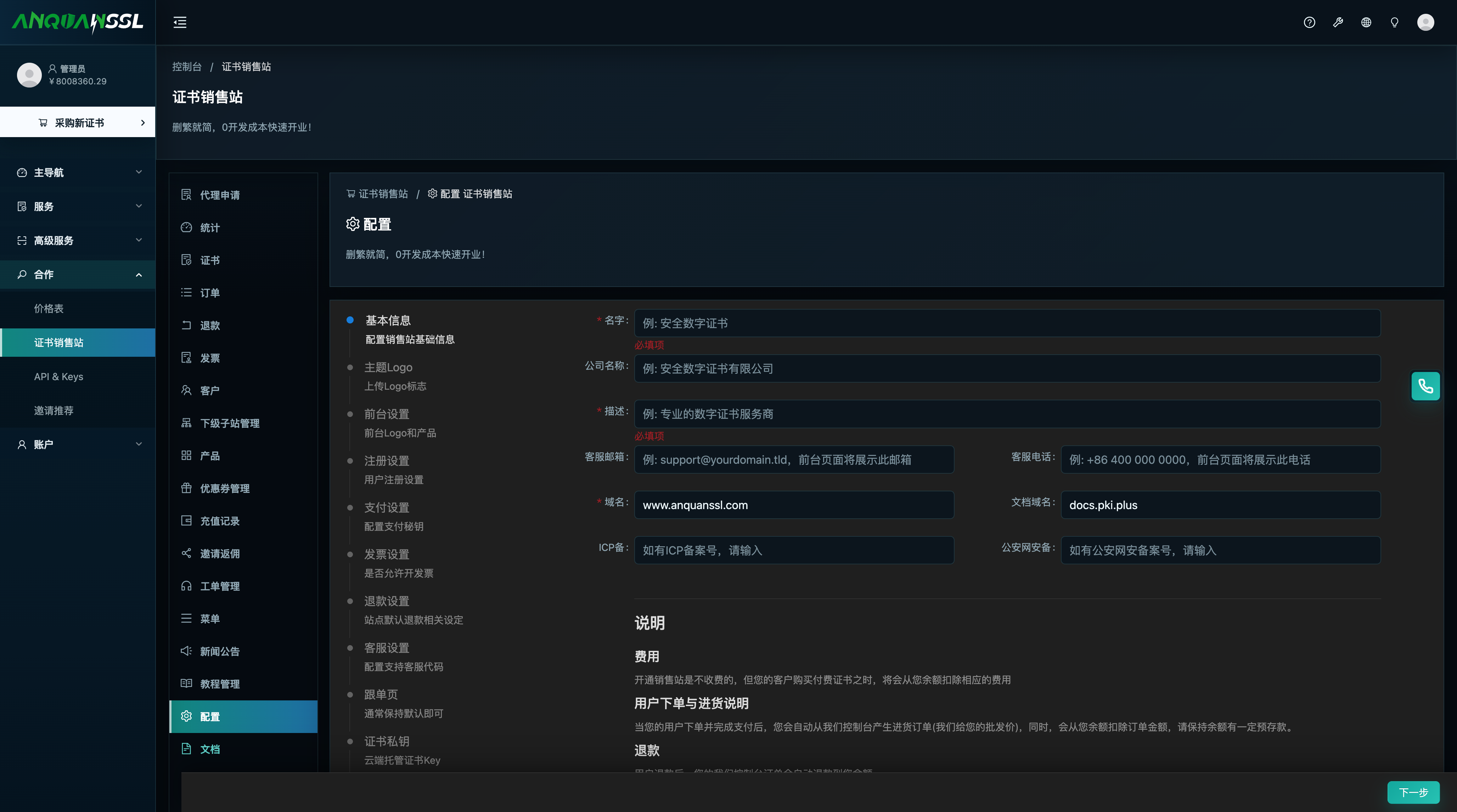Click the 客户 customers icon
The image size is (1457, 812).
click(186, 391)
